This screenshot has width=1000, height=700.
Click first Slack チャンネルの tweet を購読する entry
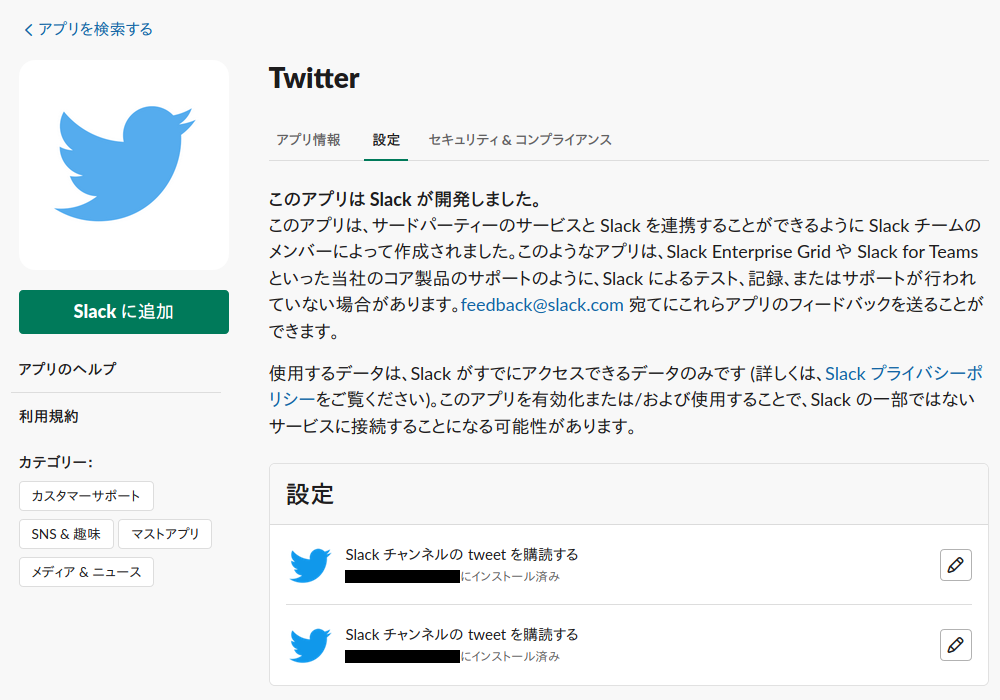tap(462, 555)
